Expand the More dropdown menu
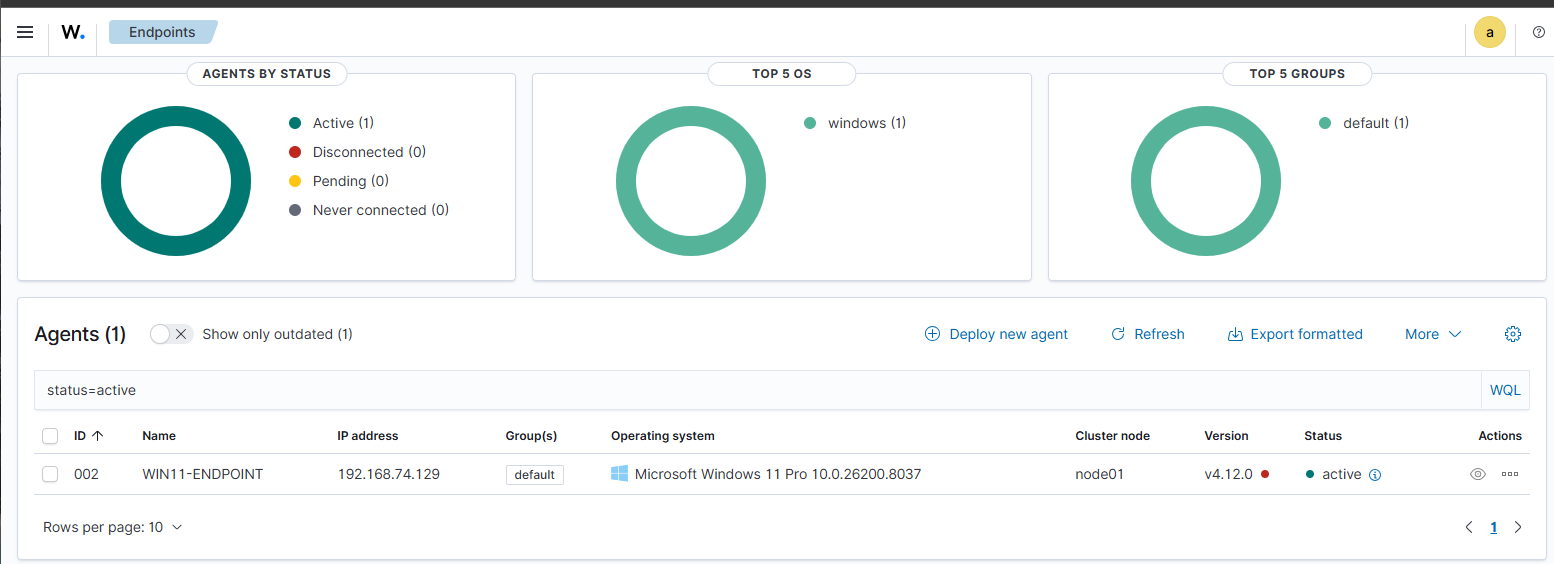The width and height of the screenshot is (1554, 564). [x=1433, y=334]
